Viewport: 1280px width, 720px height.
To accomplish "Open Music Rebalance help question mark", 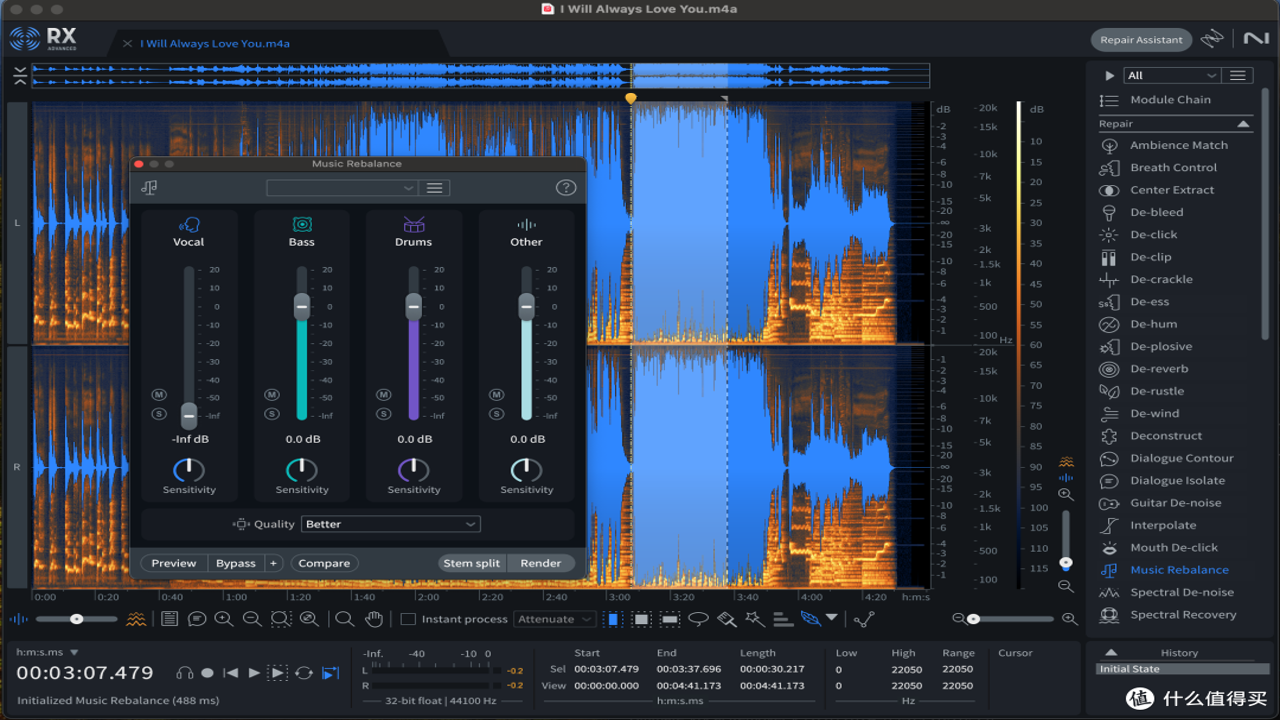I will pyautogui.click(x=565, y=187).
